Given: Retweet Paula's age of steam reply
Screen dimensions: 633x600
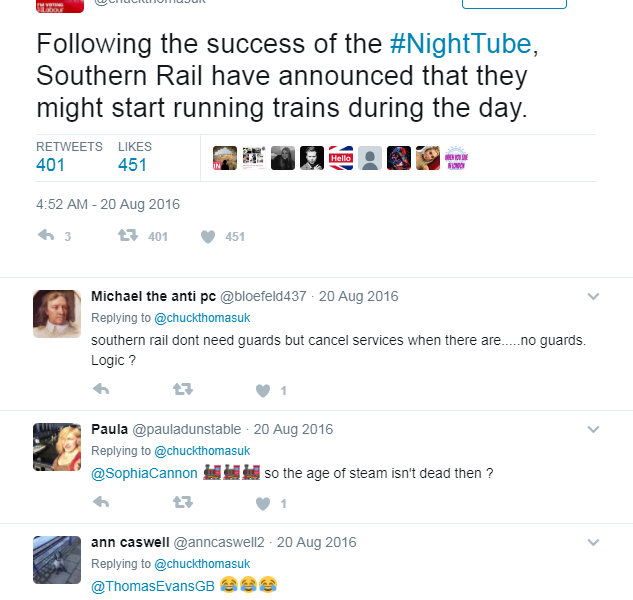Looking at the screenshot, I should click(x=182, y=502).
